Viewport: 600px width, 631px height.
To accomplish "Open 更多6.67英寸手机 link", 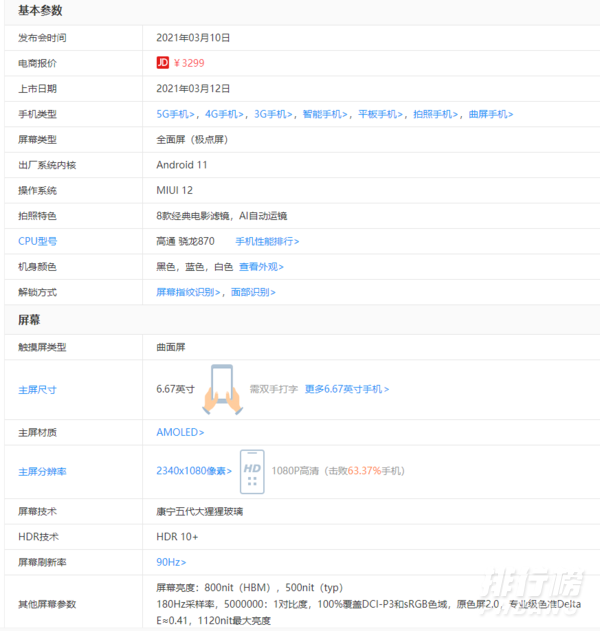I will tap(347, 389).
